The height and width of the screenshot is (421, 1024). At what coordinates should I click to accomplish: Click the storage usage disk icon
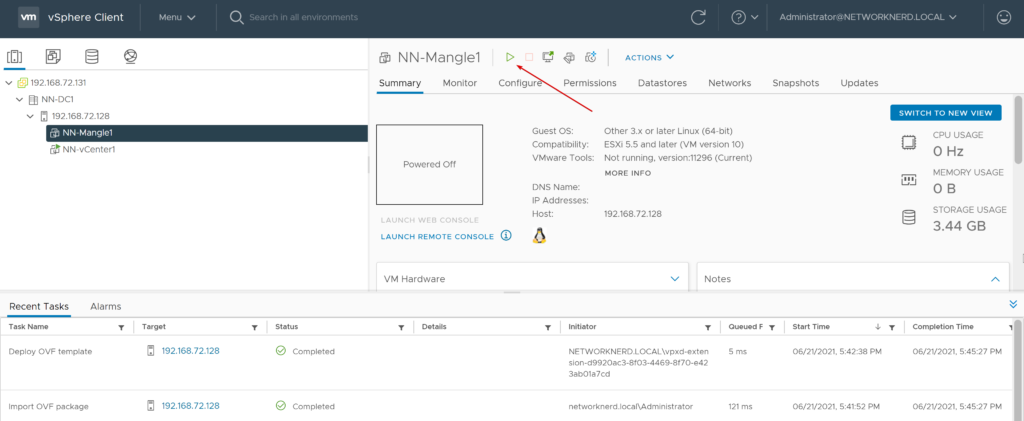coord(908,218)
